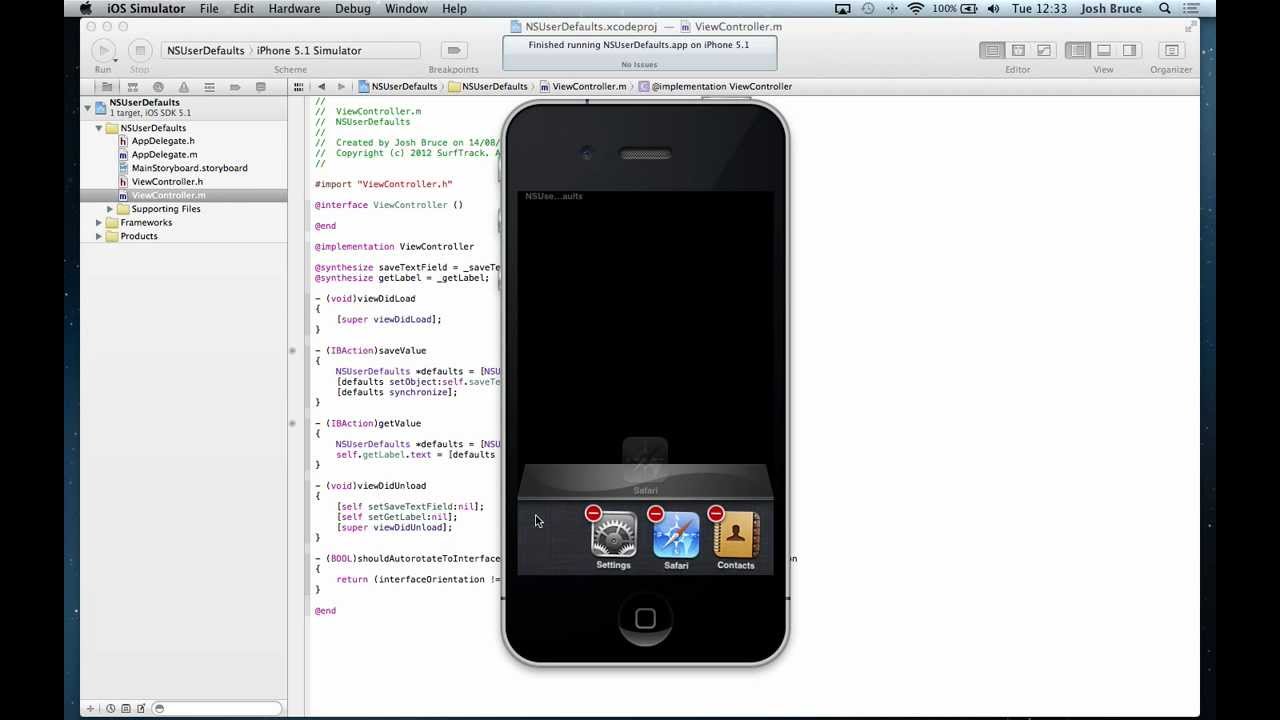Open the Window menu
Image resolution: width=1280 pixels, height=720 pixels.
click(x=407, y=9)
